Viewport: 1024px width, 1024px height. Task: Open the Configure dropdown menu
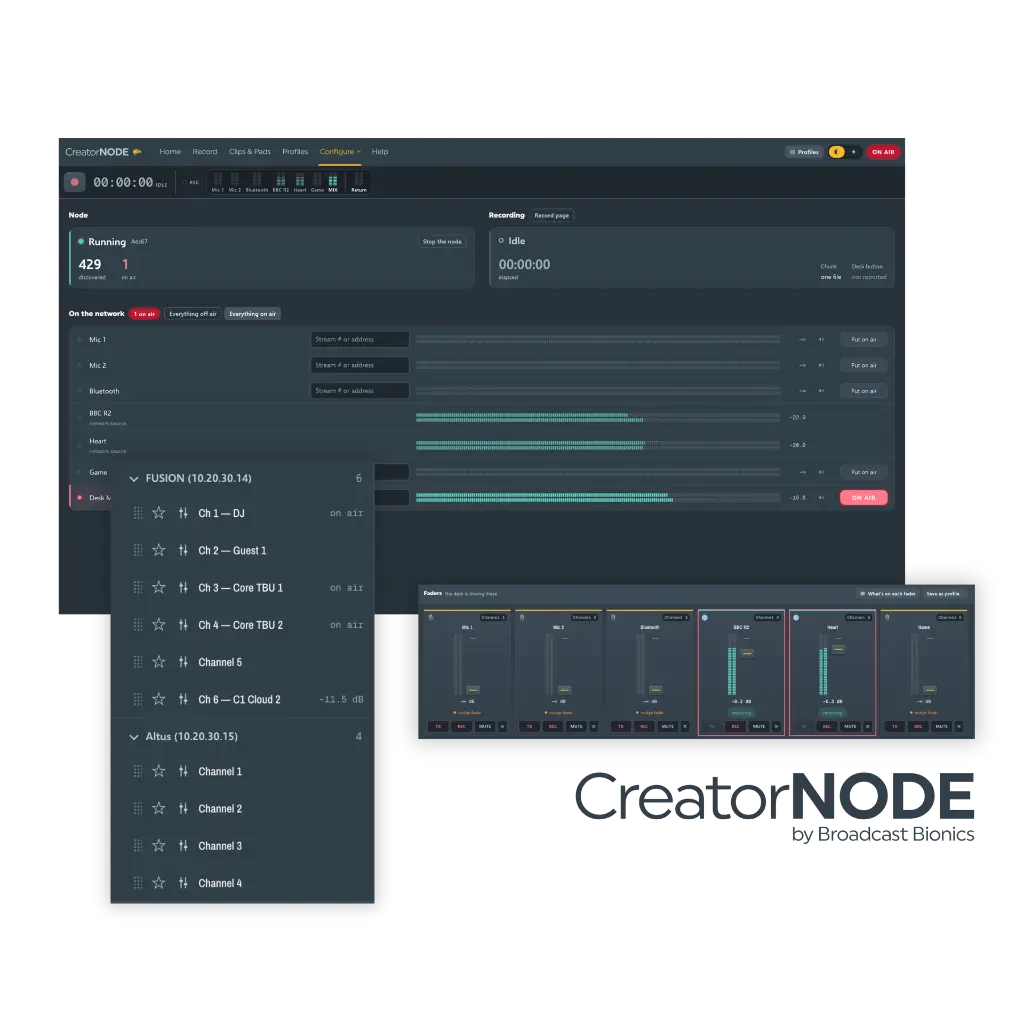[340, 152]
